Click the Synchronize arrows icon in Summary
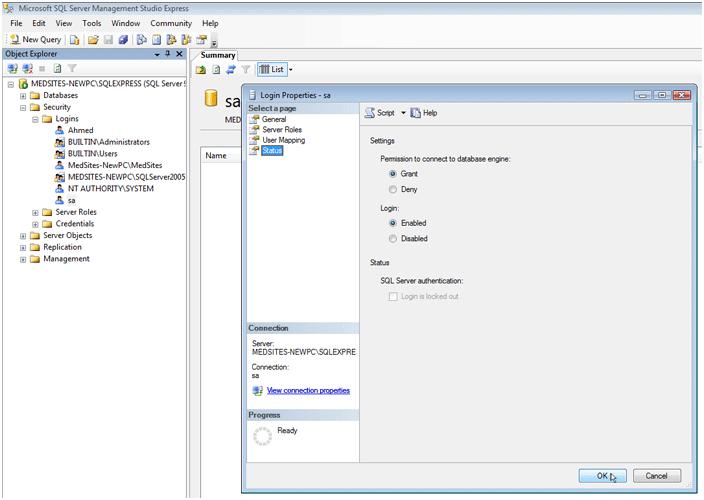 pyautogui.click(x=231, y=70)
